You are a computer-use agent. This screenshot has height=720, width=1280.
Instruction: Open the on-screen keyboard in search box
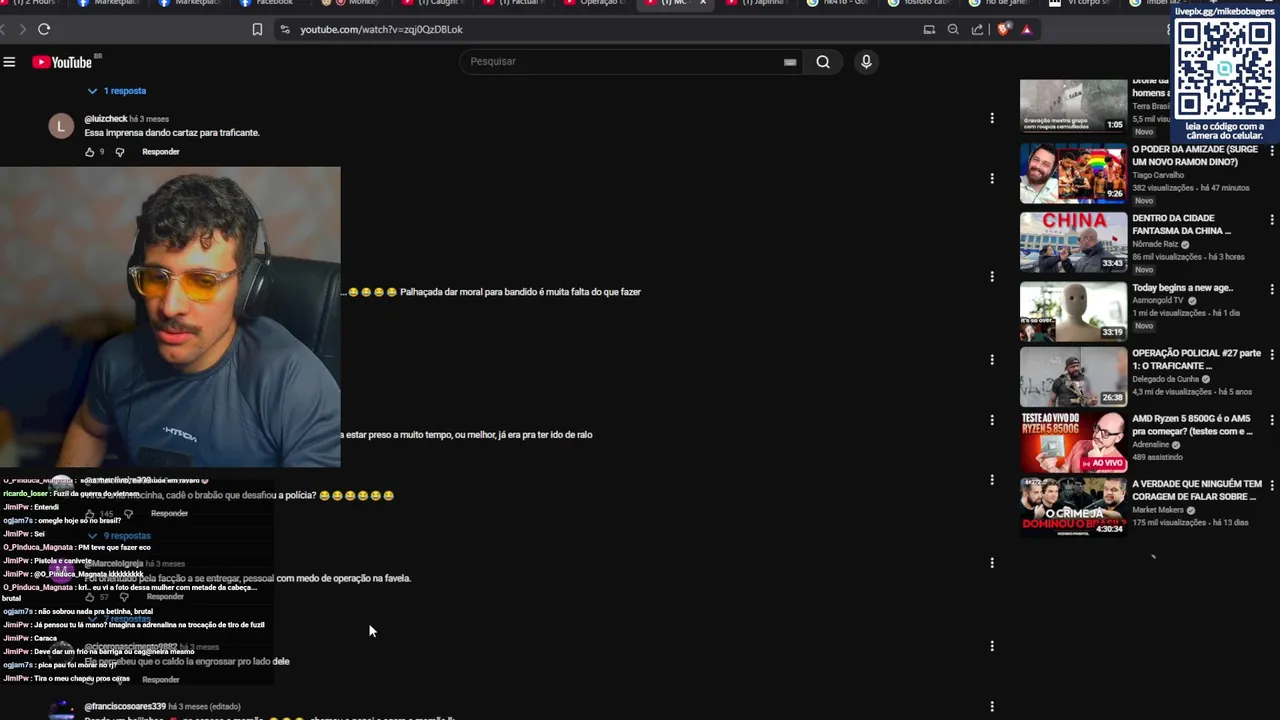790,62
